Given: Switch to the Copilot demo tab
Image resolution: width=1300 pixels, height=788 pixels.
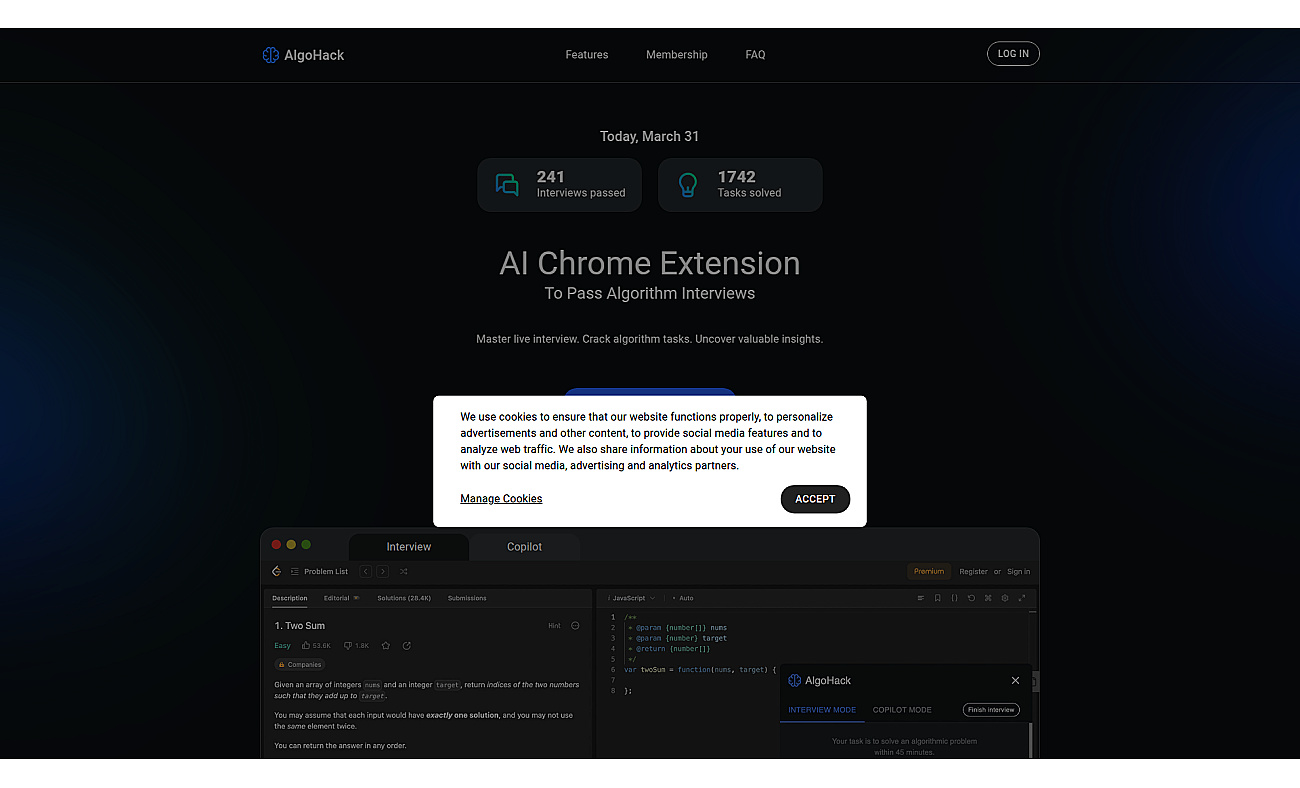Looking at the screenshot, I should click(x=524, y=547).
